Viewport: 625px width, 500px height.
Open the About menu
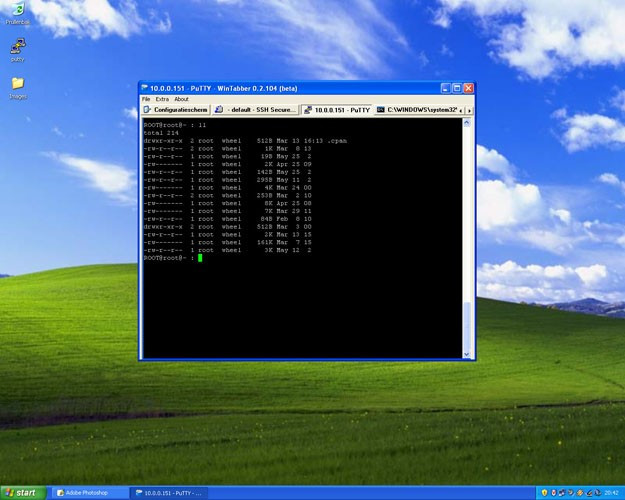(x=181, y=99)
